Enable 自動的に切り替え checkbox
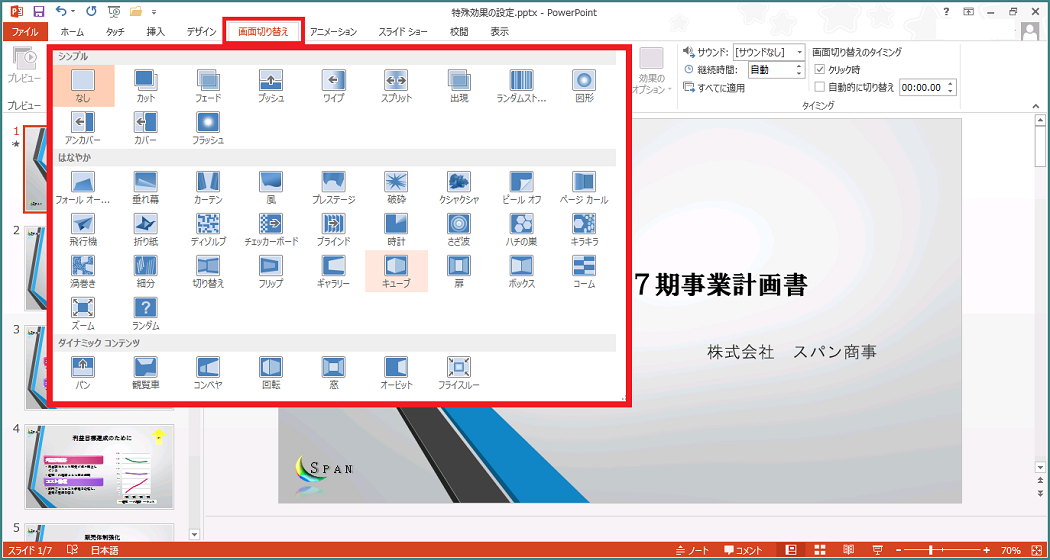Screen dimensions: 1050x560 click(x=820, y=87)
